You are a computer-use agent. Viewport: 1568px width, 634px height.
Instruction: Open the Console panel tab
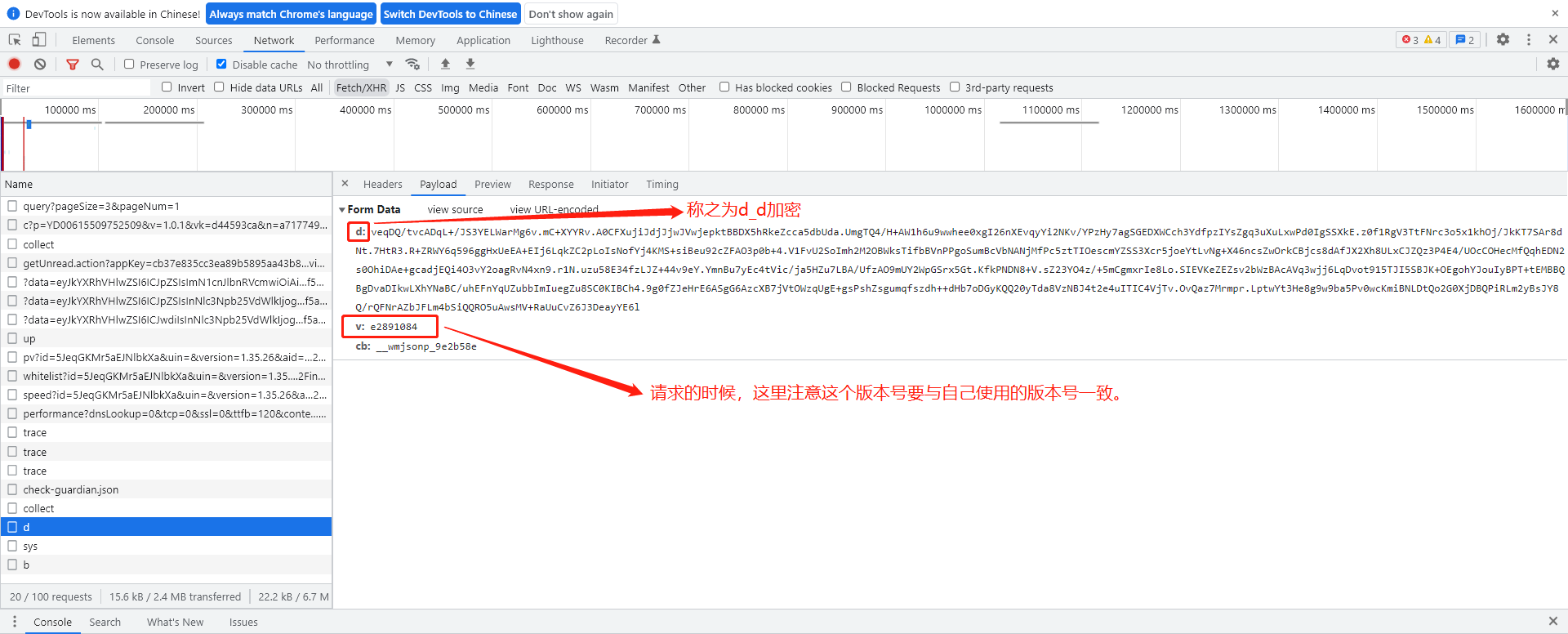(154, 40)
